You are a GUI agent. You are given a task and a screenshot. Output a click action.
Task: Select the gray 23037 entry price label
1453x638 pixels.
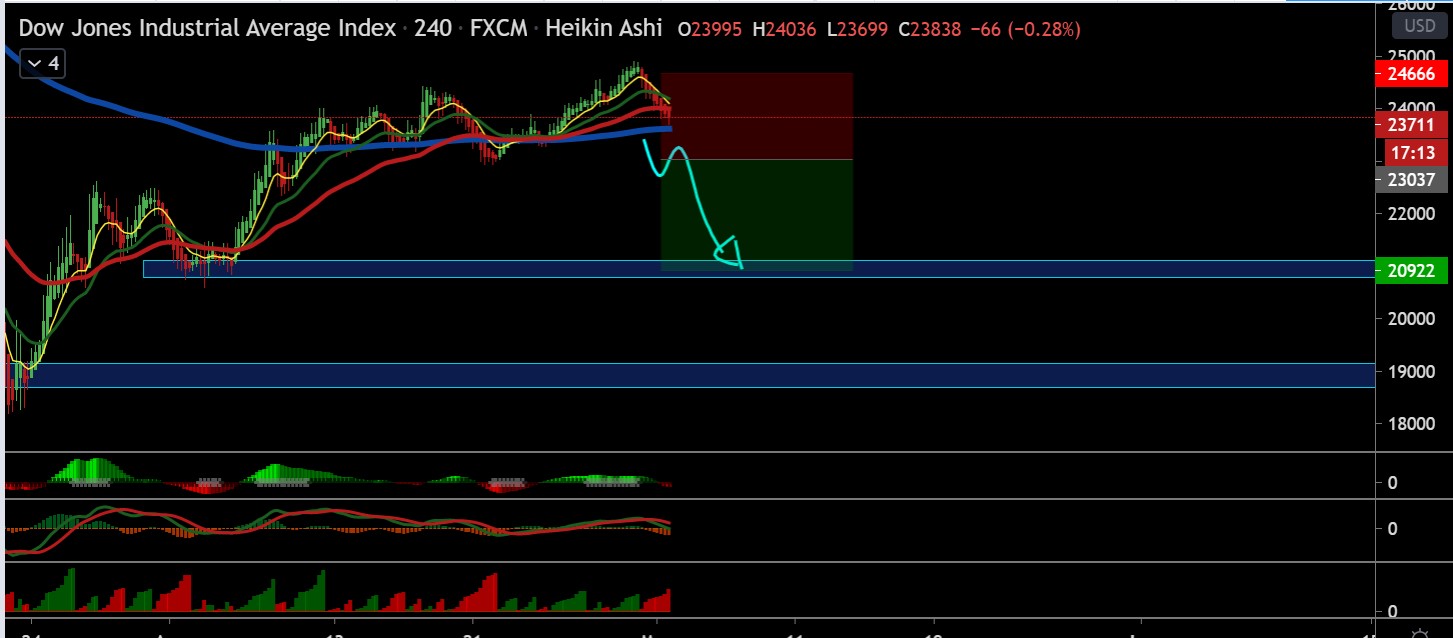[x=1411, y=180]
